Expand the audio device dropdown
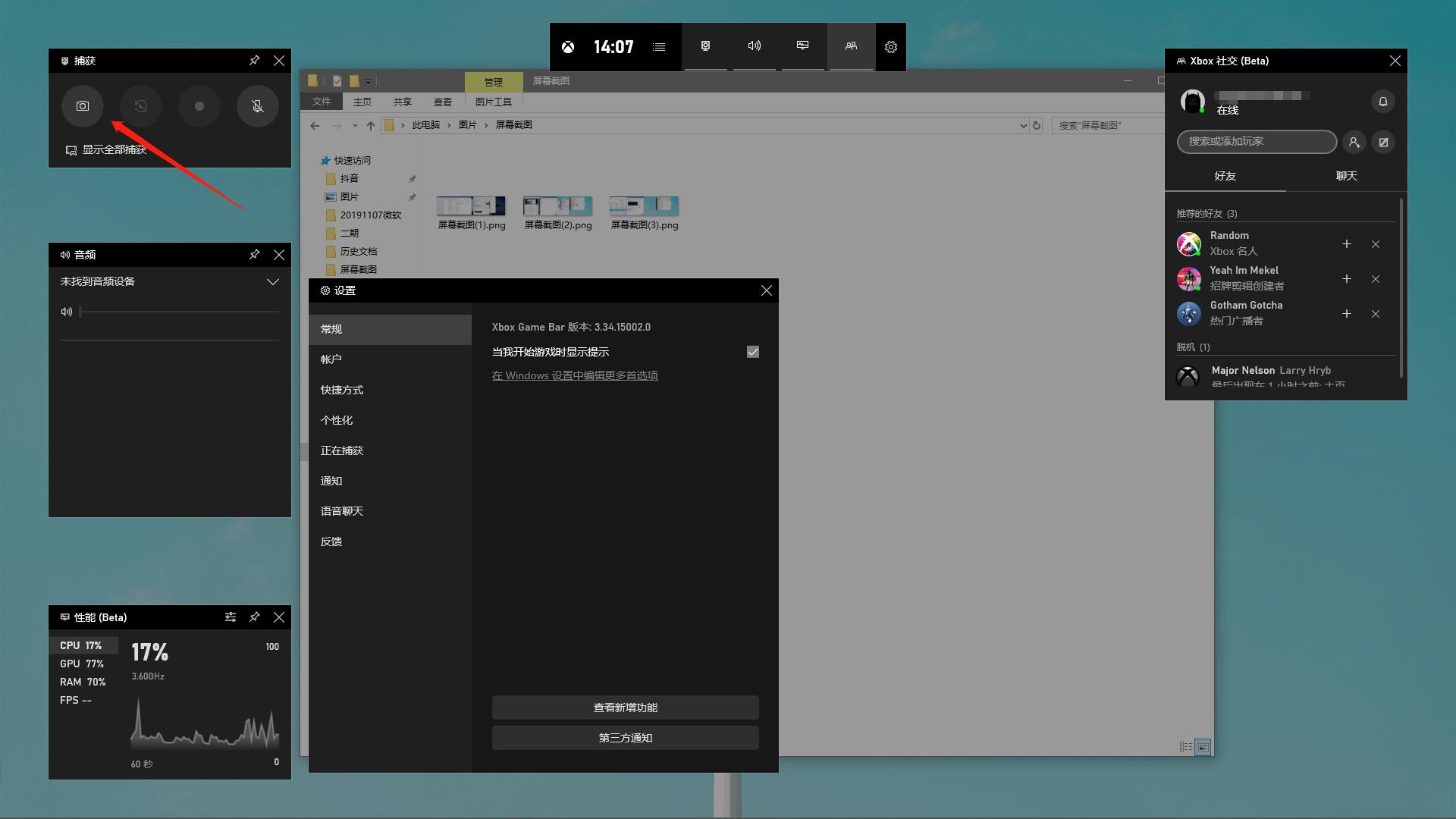The width and height of the screenshot is (1456, 819). 273,282
